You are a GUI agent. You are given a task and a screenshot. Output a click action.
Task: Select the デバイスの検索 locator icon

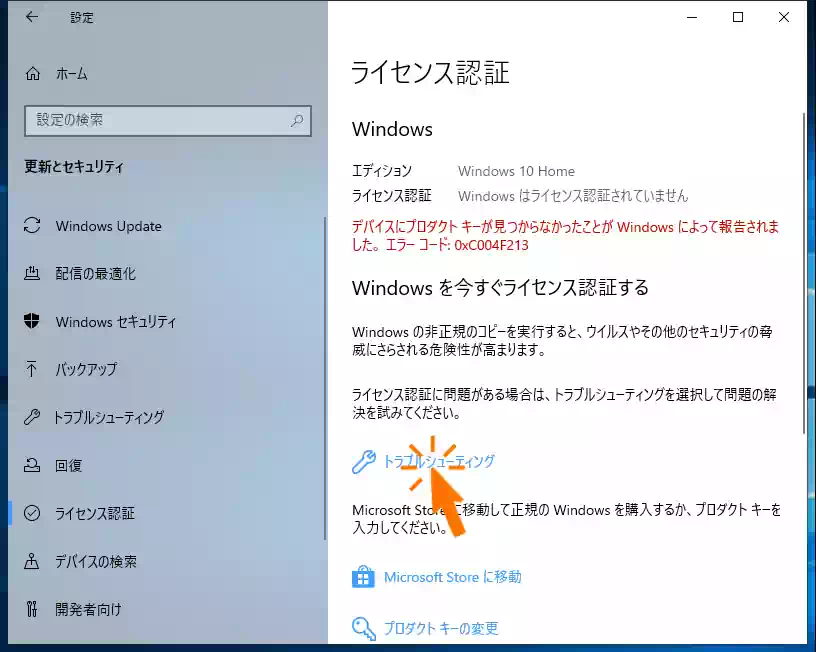point(32,561)
